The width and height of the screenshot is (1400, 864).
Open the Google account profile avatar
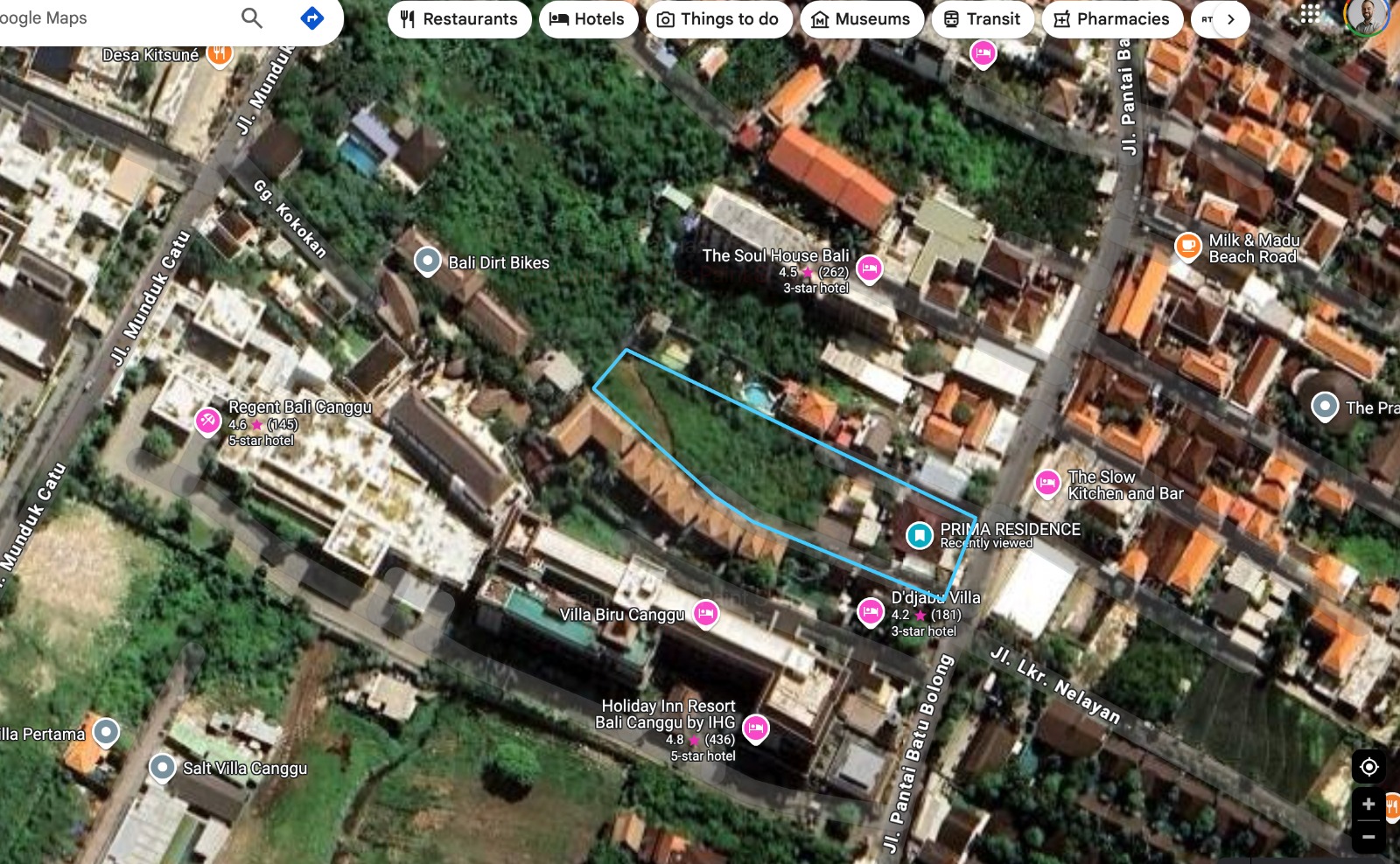[x=1367, y=15]
